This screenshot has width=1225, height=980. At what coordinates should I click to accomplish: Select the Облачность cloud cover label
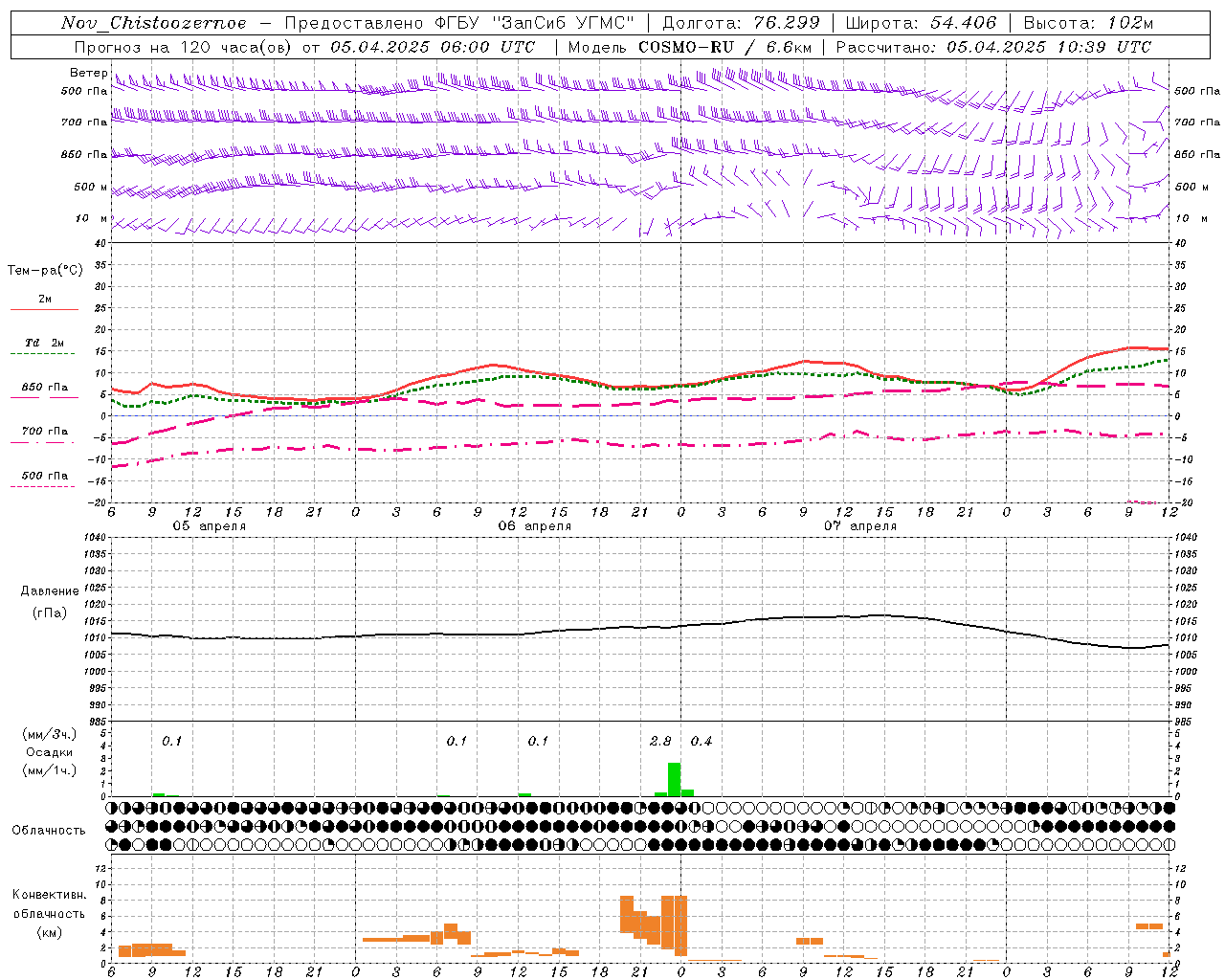pyautogui.click(x=49, y=830)
